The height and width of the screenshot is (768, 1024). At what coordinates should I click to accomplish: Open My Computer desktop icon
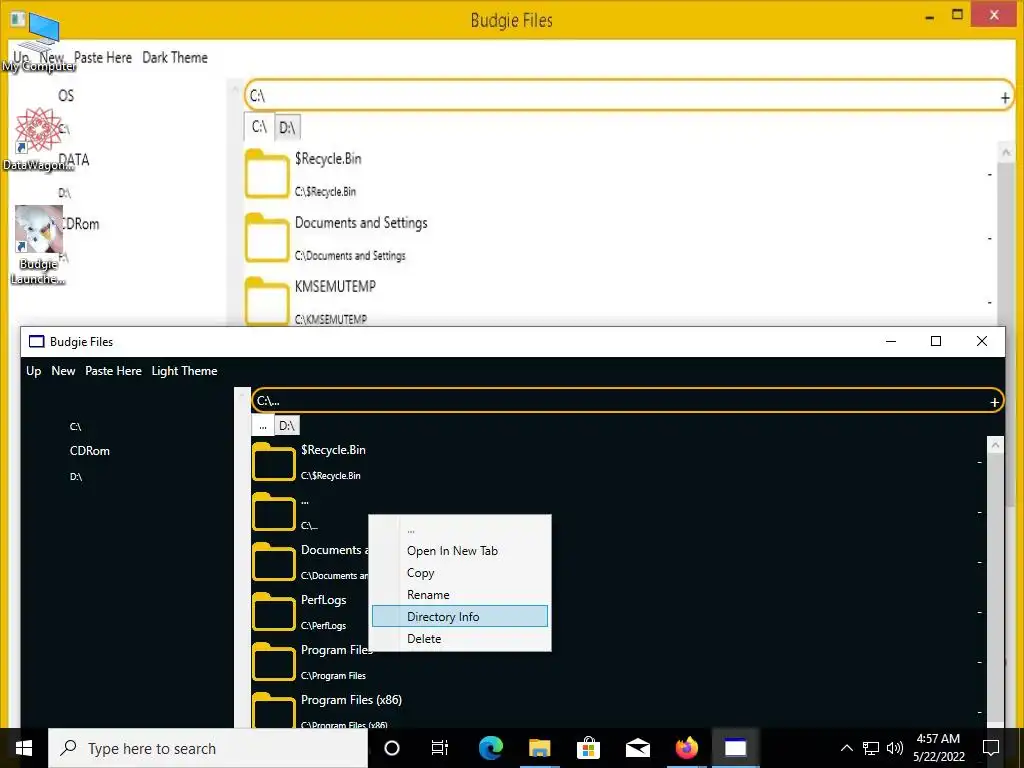[x=39, y=40]
